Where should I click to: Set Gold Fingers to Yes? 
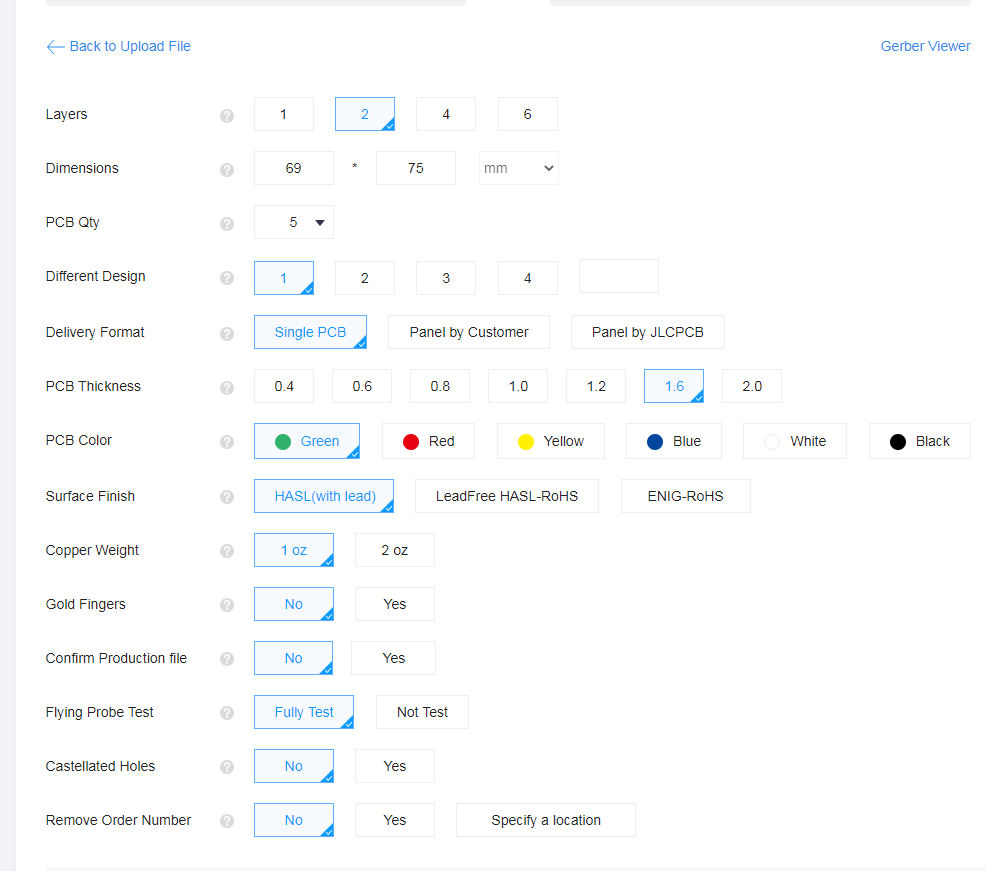tap(395, 604)
